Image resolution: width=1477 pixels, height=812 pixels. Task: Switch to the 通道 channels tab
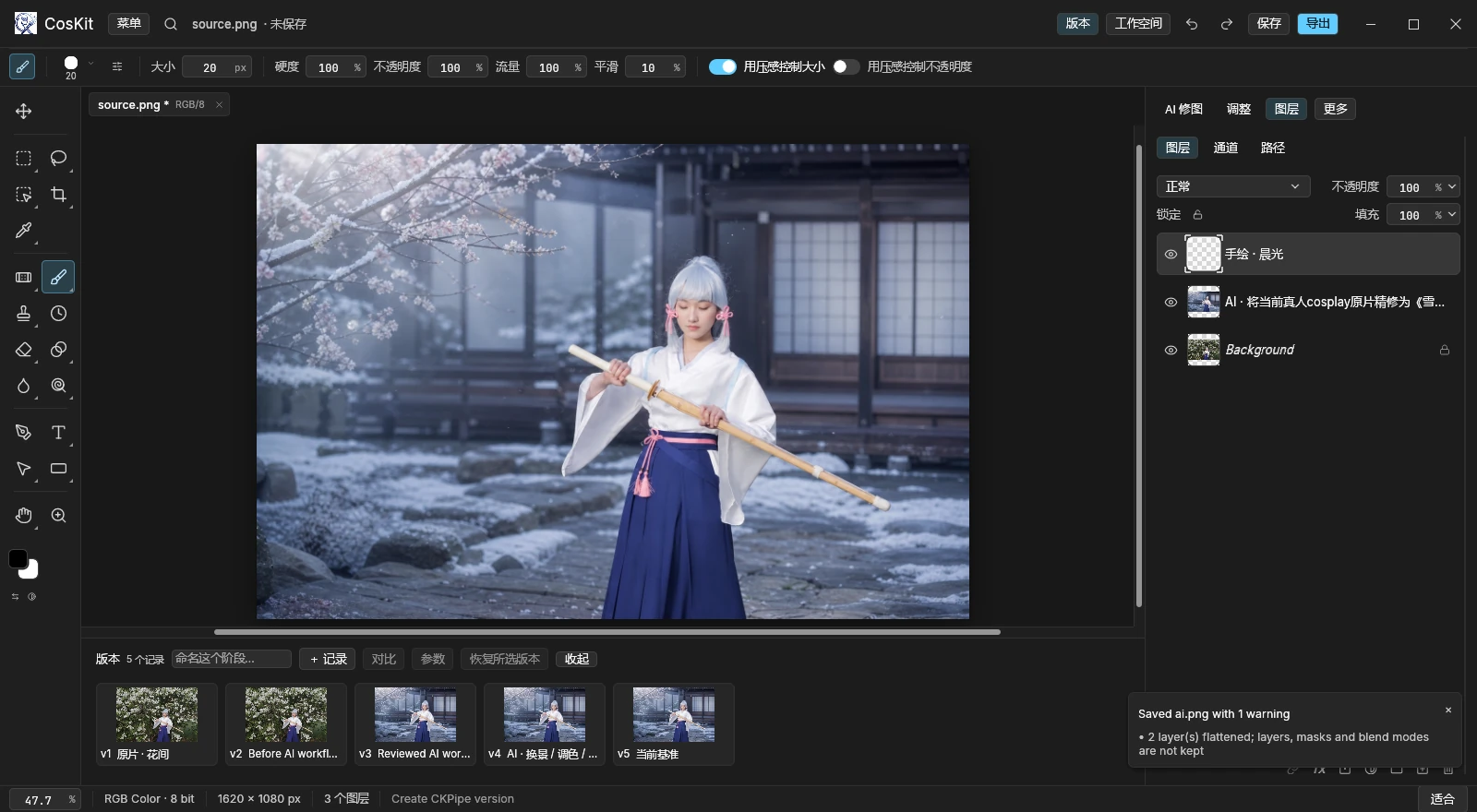1226,148
